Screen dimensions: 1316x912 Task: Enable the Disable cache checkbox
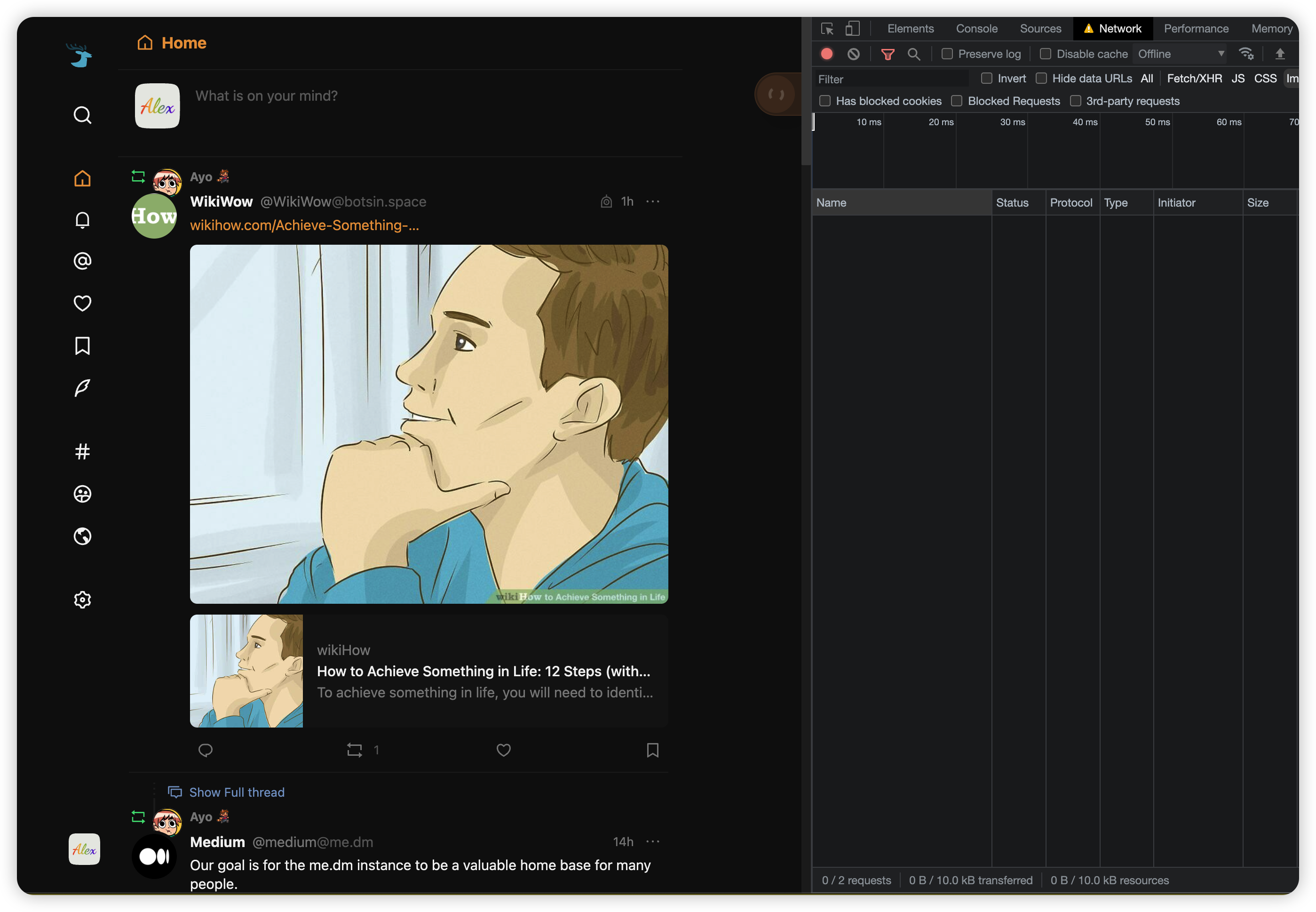tap(1045, 54)
